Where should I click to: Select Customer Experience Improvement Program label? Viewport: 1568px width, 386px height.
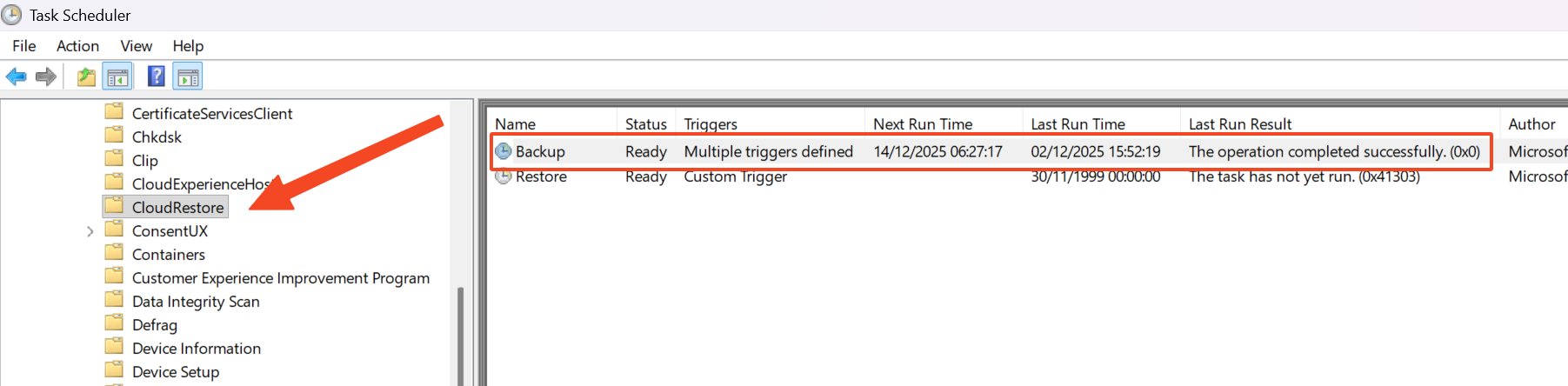281,278
